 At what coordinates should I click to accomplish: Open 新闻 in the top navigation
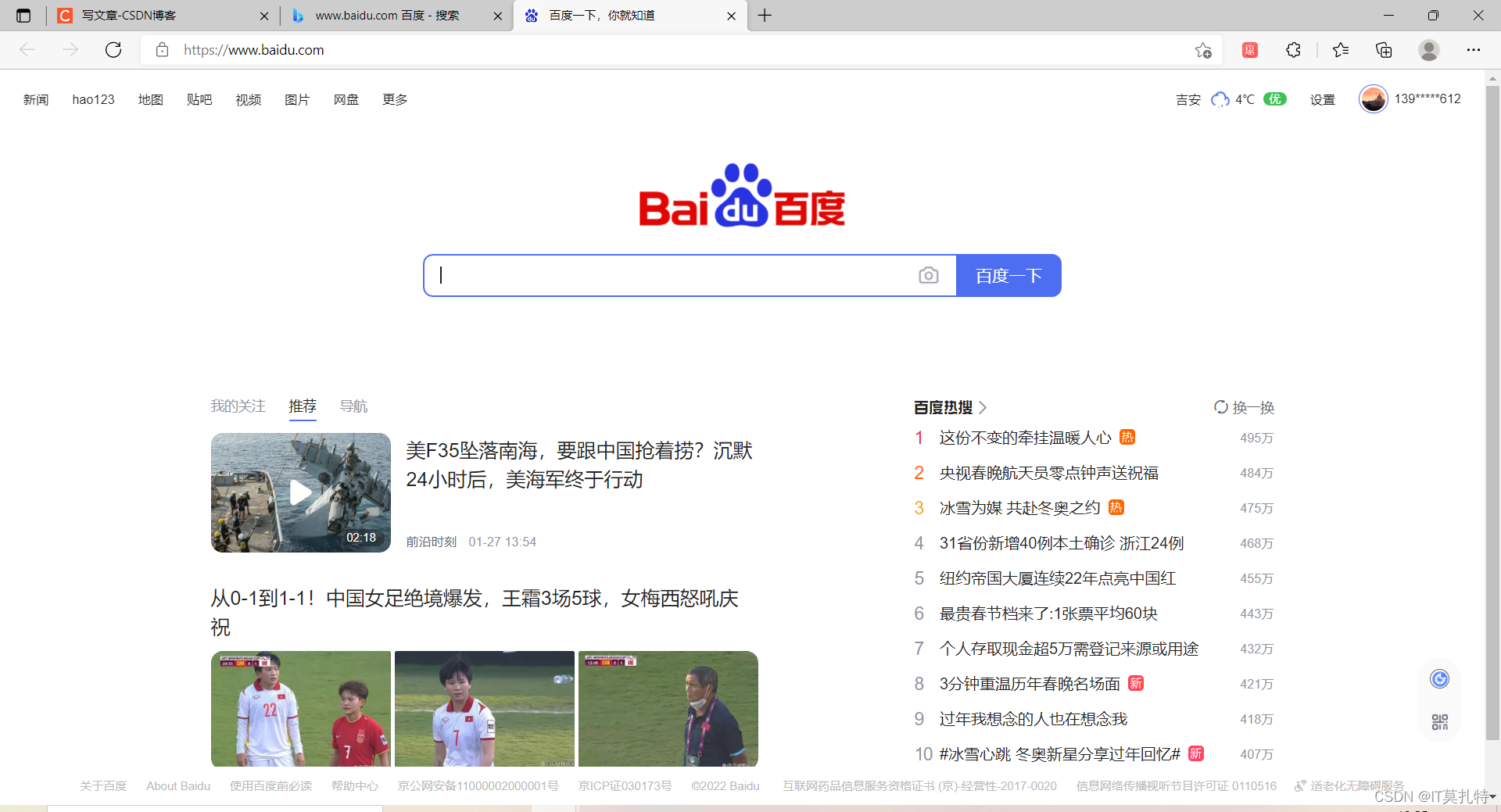(36, 99)
